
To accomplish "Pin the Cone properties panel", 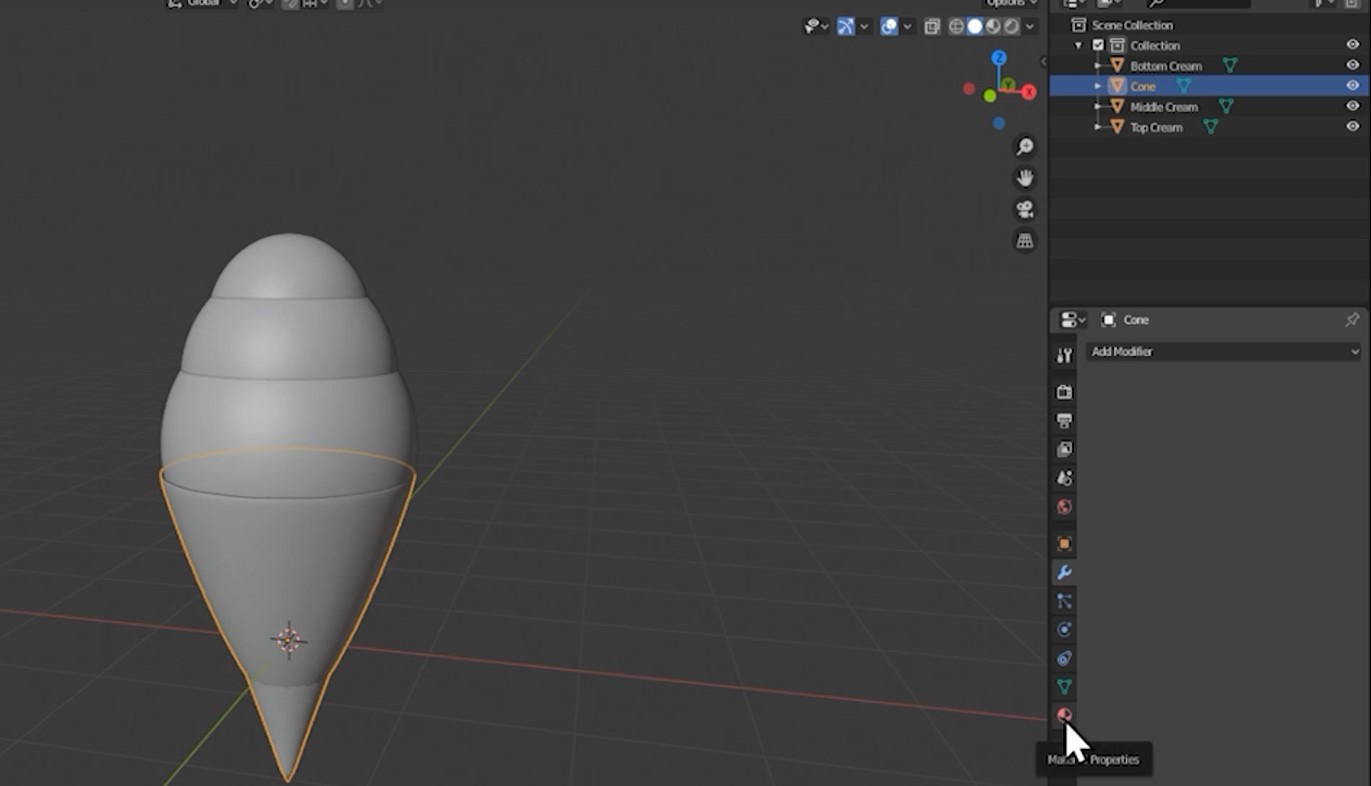I will tap(1352, 320).
